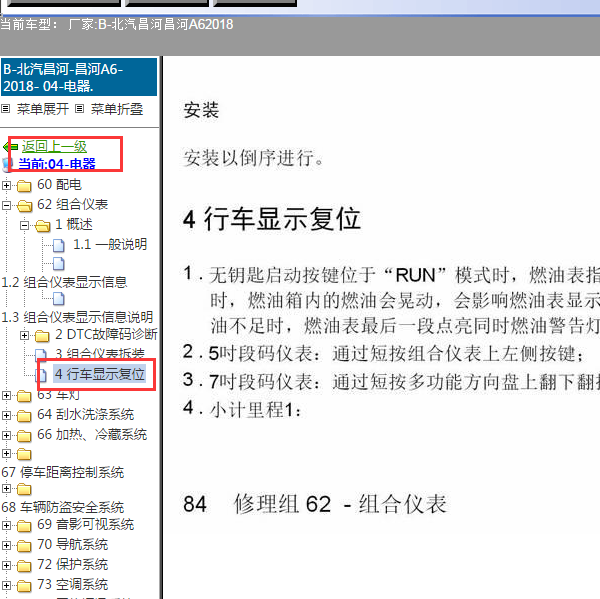Select the 60 配电 tree item

point(59,184)
